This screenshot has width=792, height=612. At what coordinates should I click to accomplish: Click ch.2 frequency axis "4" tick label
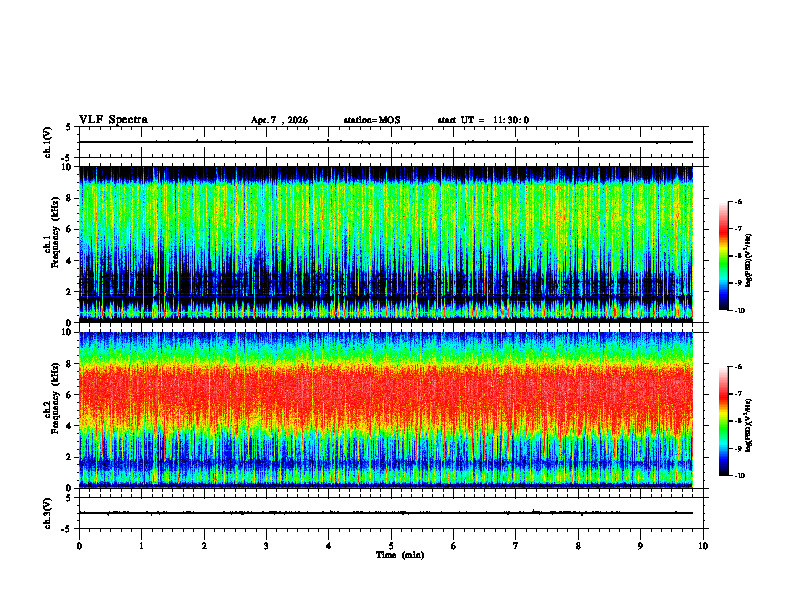tap(69, 426)
